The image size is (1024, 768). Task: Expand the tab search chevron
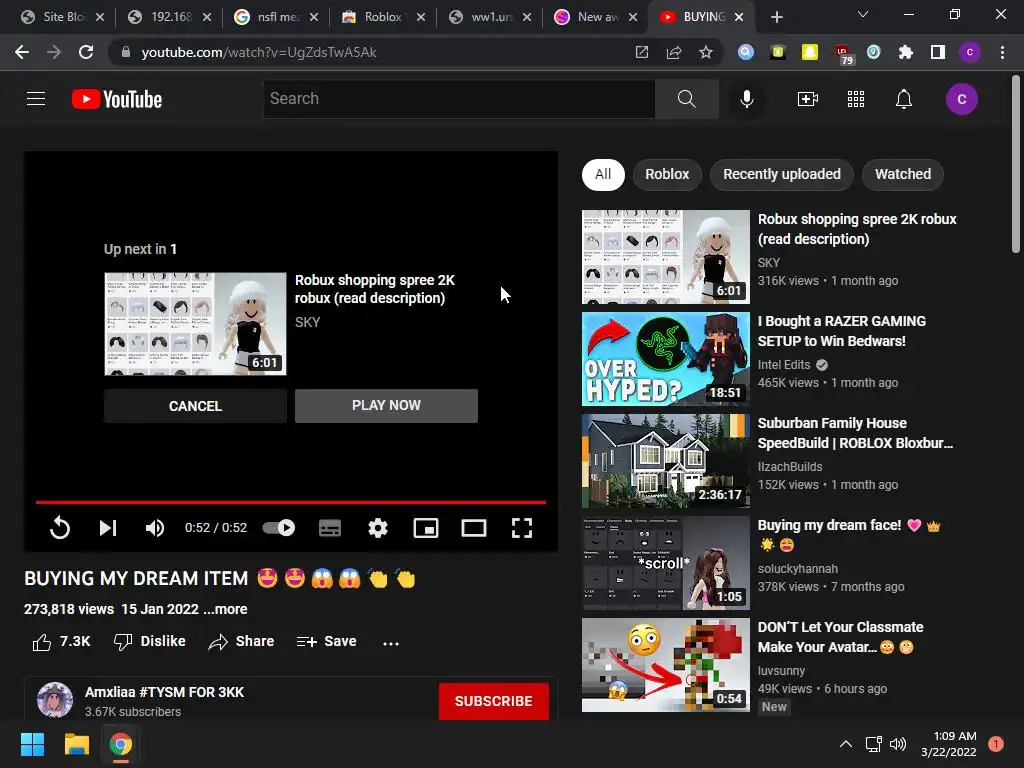pyautogui.click(x=863, y=14)
